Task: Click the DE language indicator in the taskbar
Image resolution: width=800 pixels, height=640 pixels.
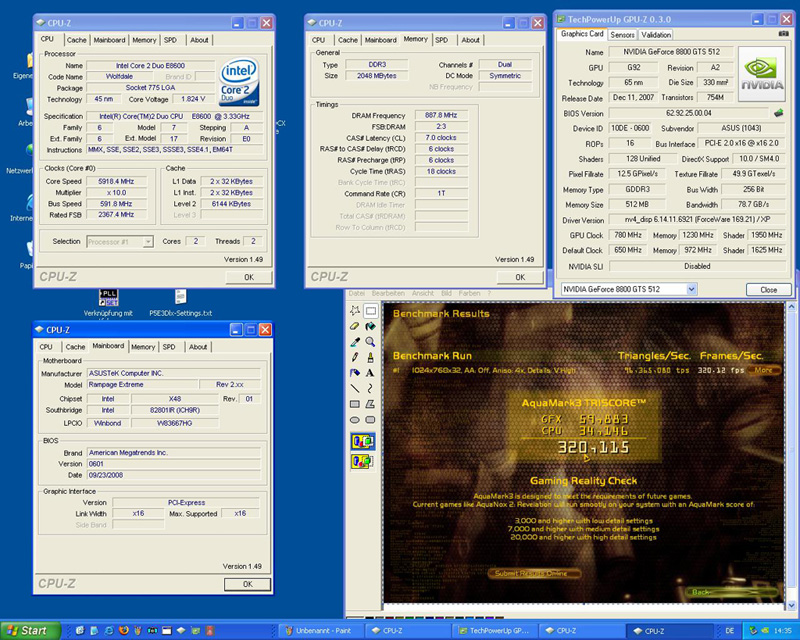Action: coord(729,631)
